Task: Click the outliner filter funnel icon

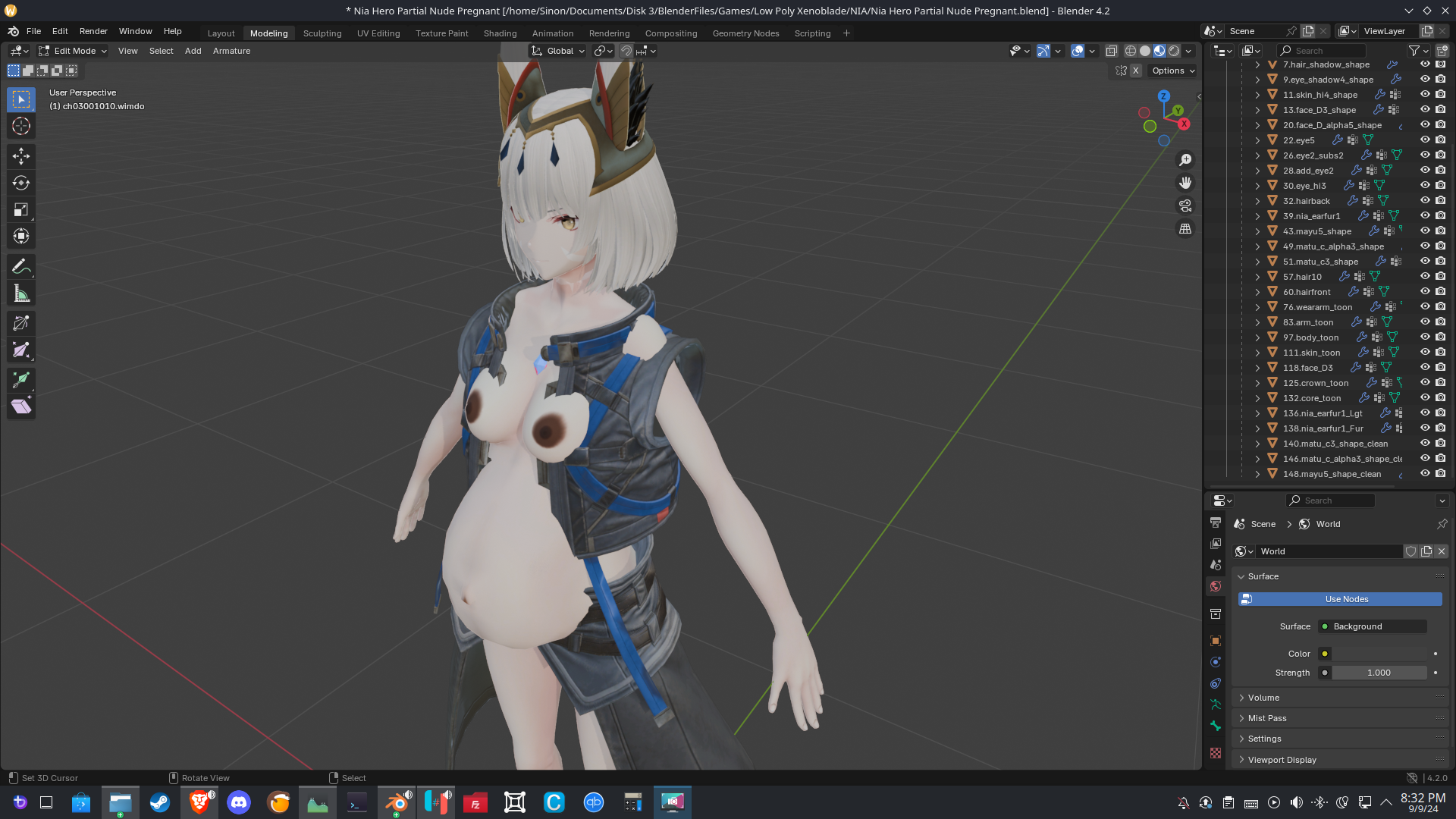Action: click(1414, 51)
